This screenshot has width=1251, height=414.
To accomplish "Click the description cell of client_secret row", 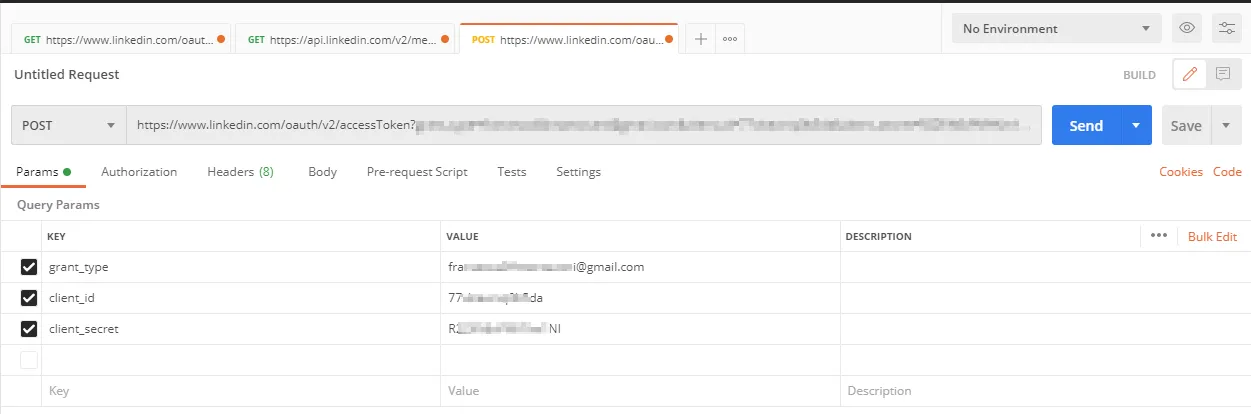I will 1045,329.
